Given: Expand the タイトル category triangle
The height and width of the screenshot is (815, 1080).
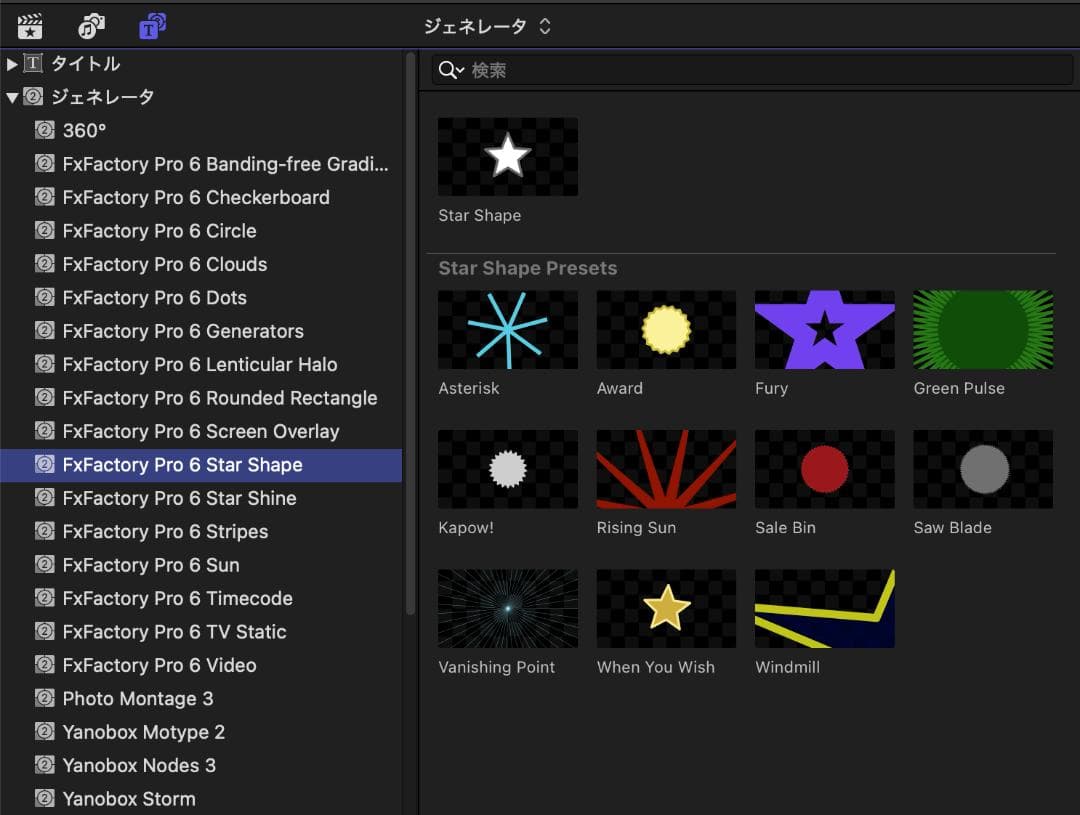Looking at the screenshot, I should pos(12,64).
